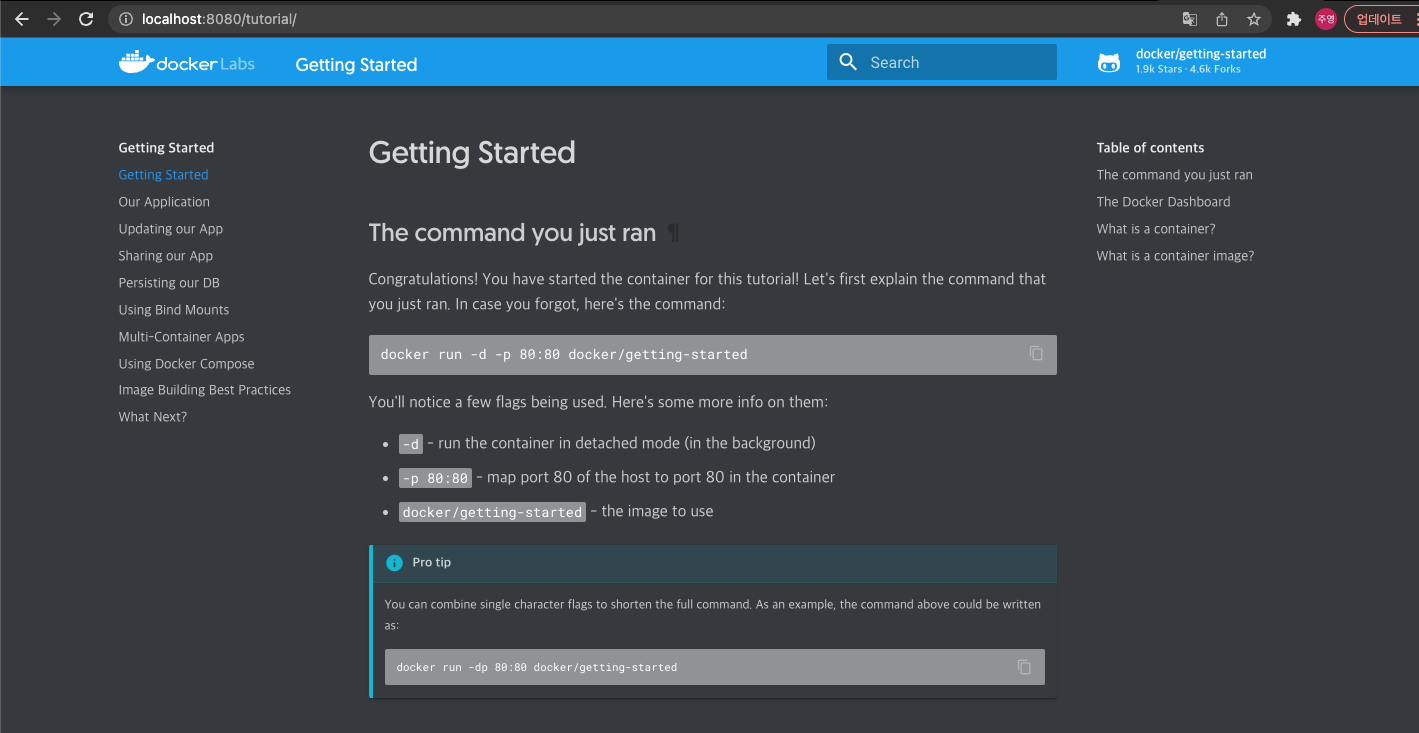
Task: Jump to The Docker Dashboard section
Action: (1163, 202)
